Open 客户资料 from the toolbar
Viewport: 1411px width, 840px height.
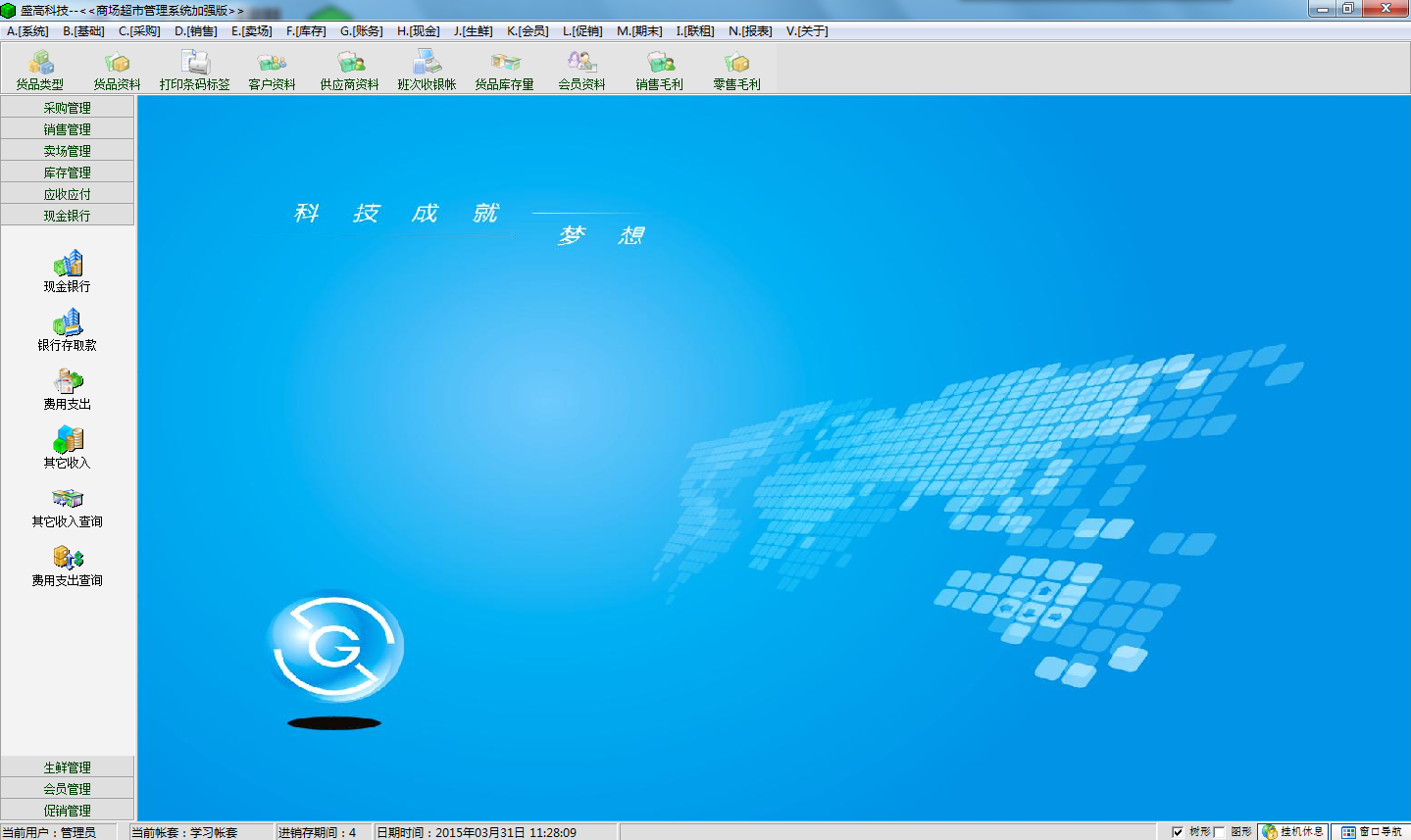point(272,70)
